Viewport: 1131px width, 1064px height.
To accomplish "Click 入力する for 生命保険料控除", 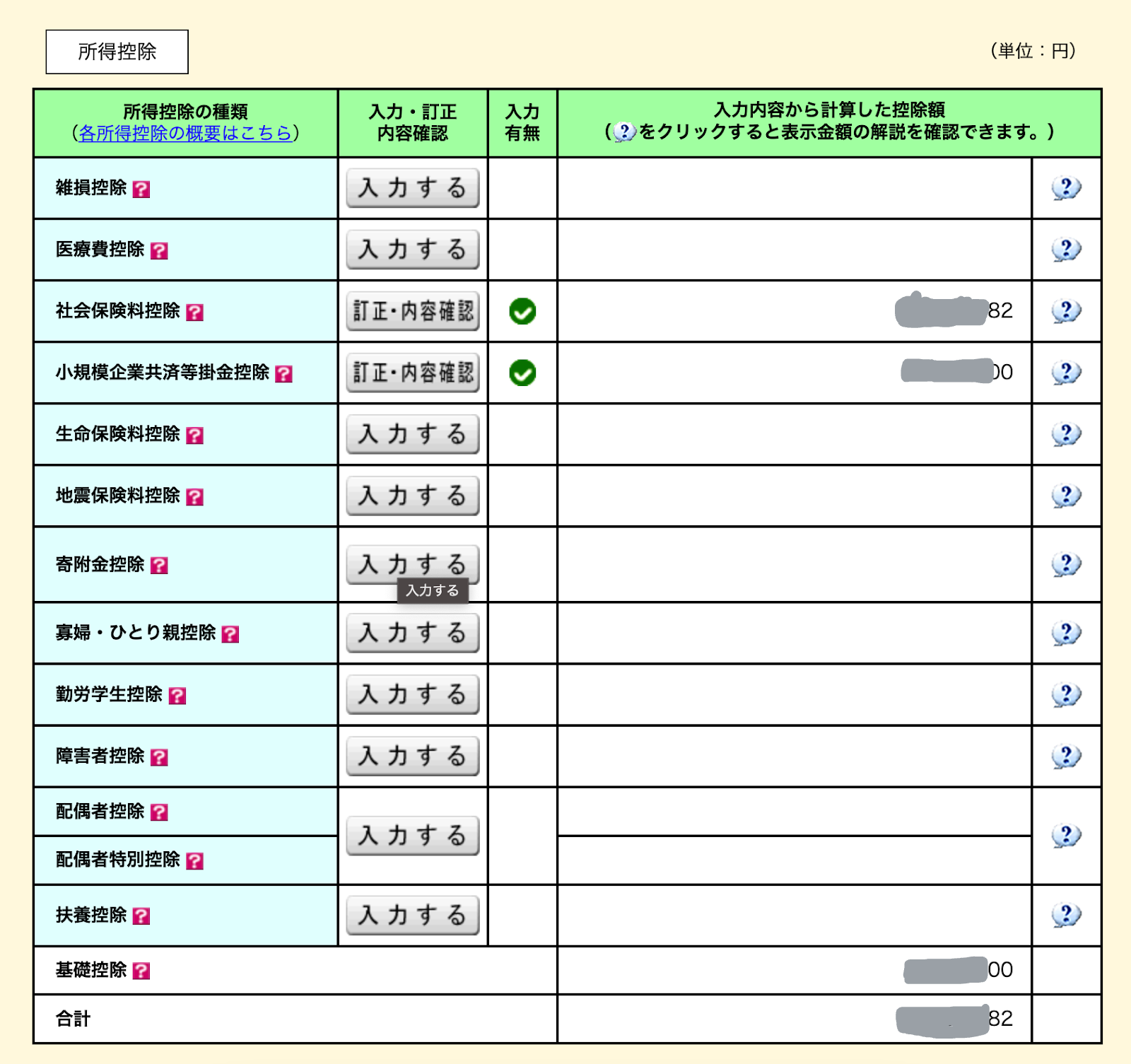I will click(413, 434).
